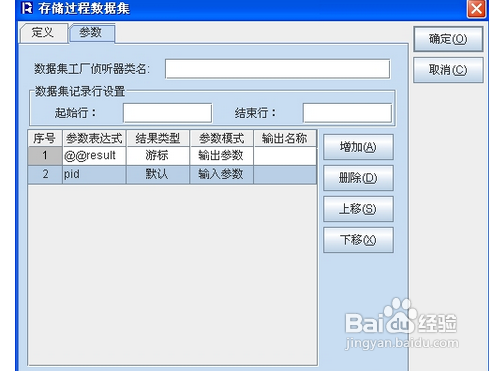The width and height of the screenshot is (489, 371).
Task: Focus the 数据集工厂侦听器类名 input field
Action: click(277, 69)
